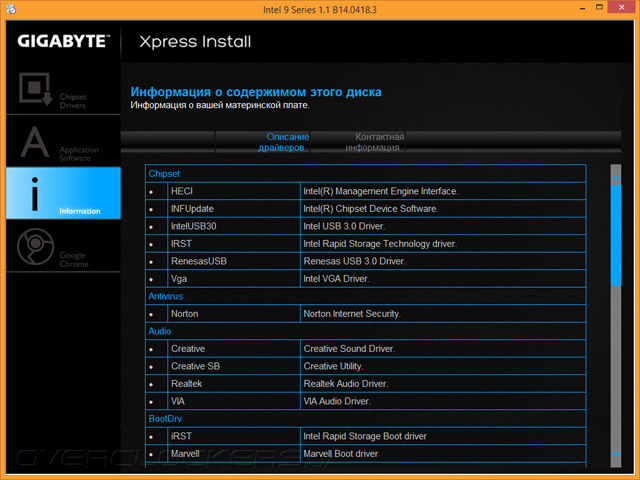The image size is (640, 480).
Task: Open the Chipset Drivers section icon
Action: tap(36, 89)
